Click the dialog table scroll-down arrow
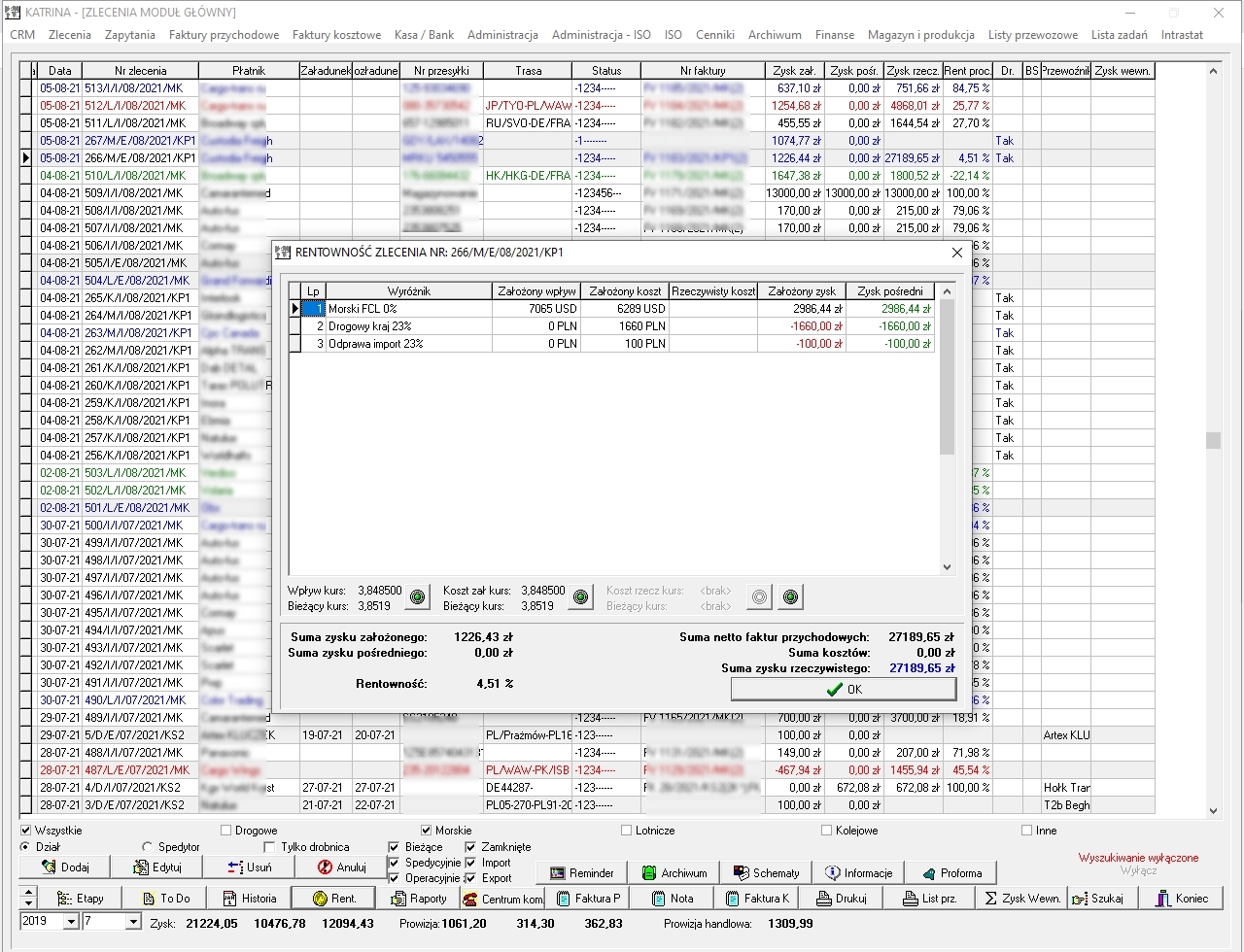The image size is (1244, 952). (x=948, y=567)
